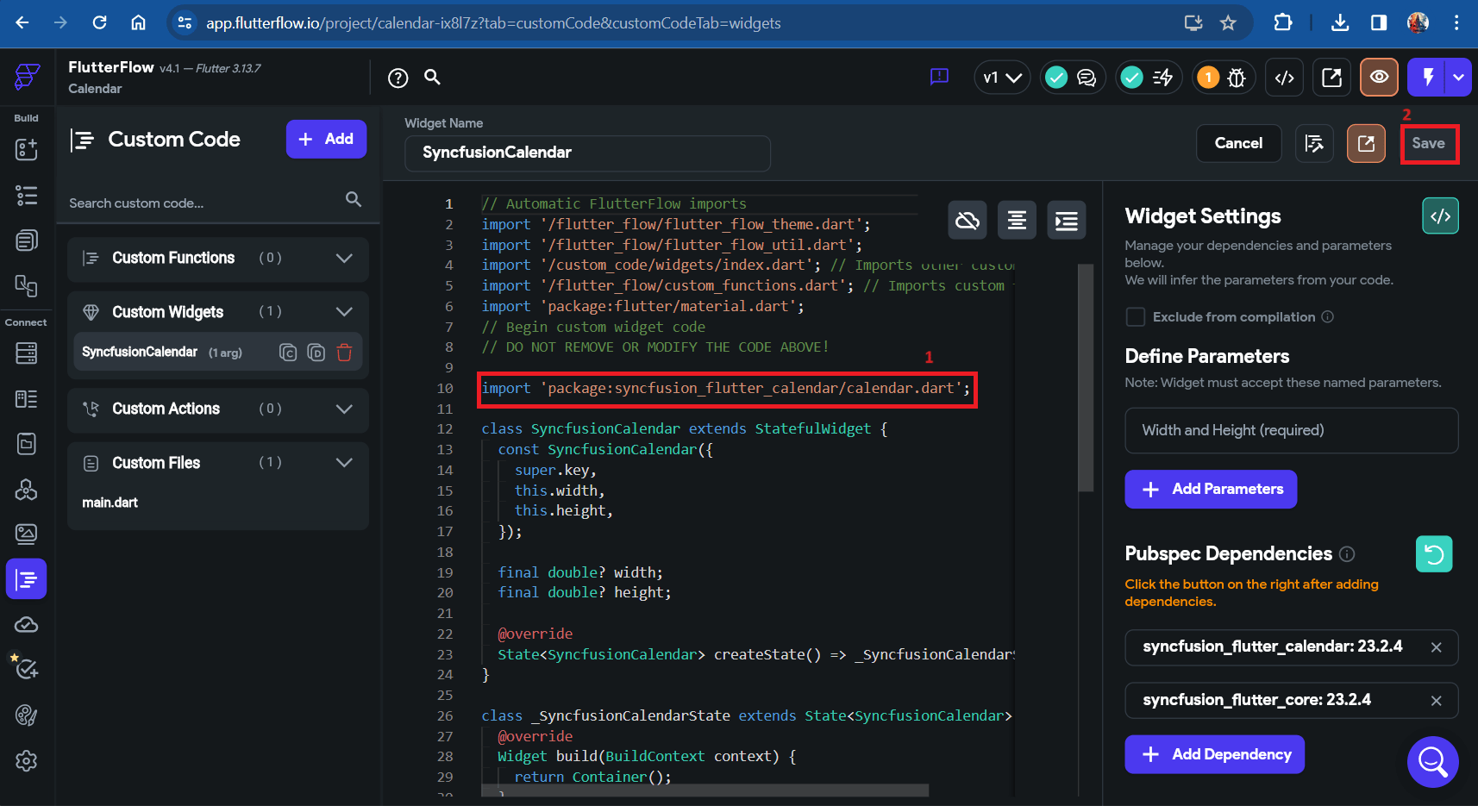The width and height of the screenshot is (1478, 812).
Task: Open the v1 version dropdown
Action: pyautogui.click(x=1002, y=78)
